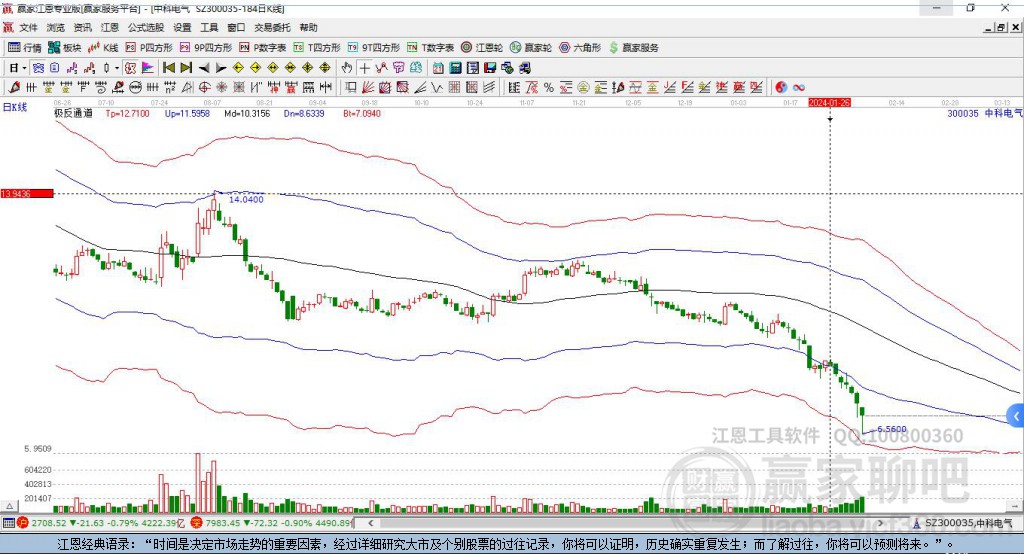Screen dimensions: 1024x554
Task: Open the 公式选股 menu
Action: 146,27
